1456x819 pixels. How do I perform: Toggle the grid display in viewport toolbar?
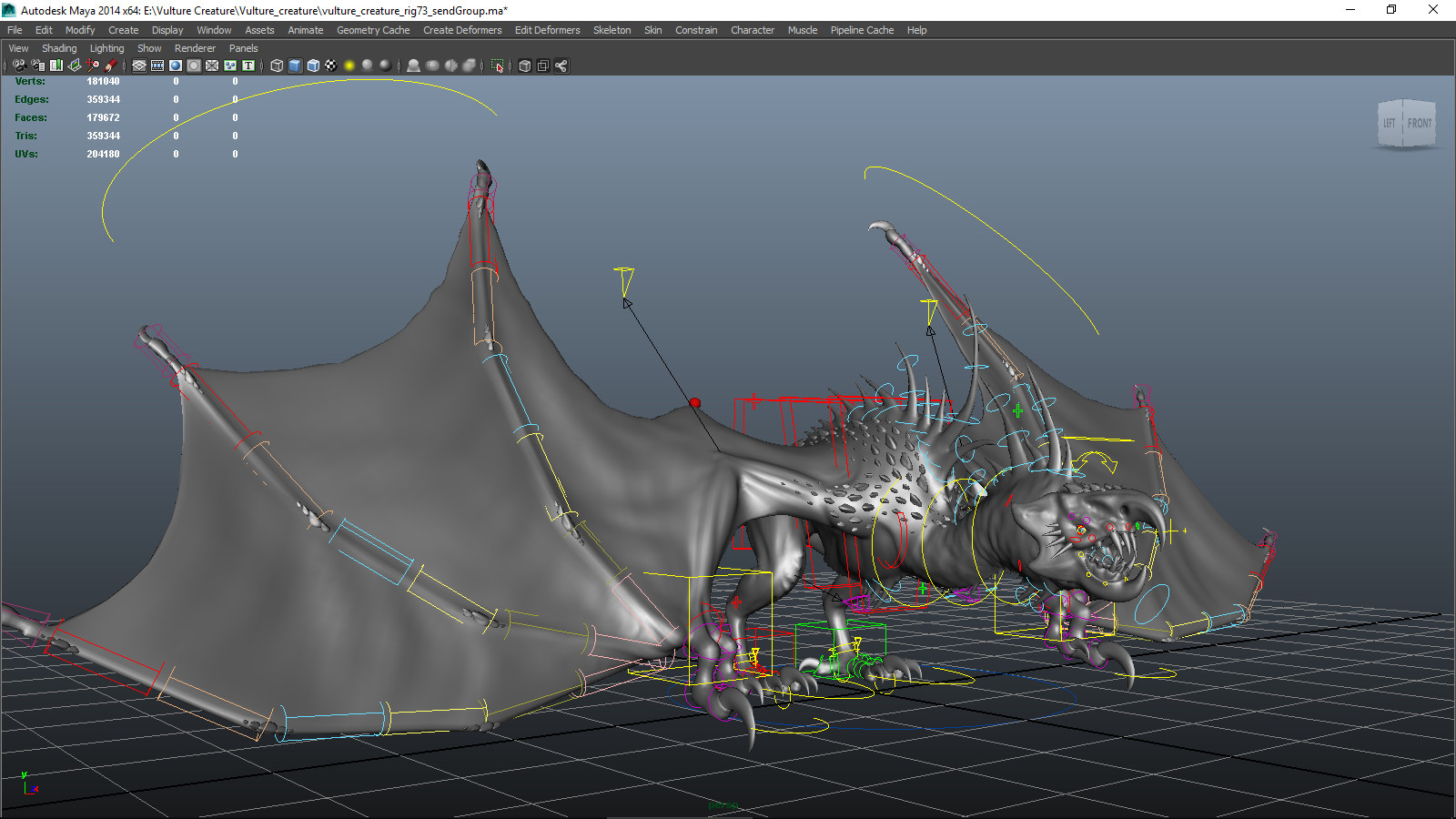click(x=138, y=66)
